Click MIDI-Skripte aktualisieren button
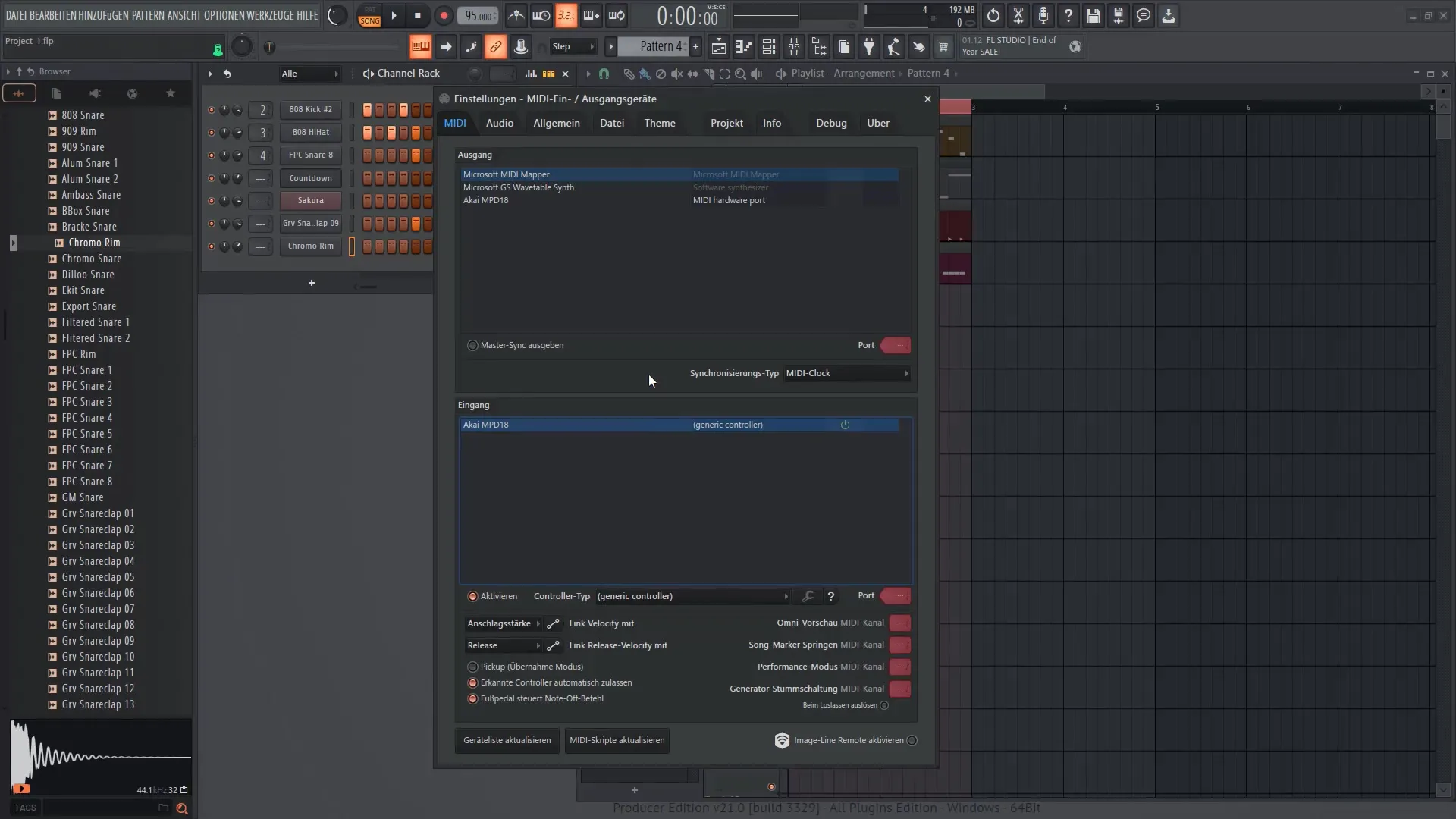Screen dimensions: 1456x819 [617, 740]
